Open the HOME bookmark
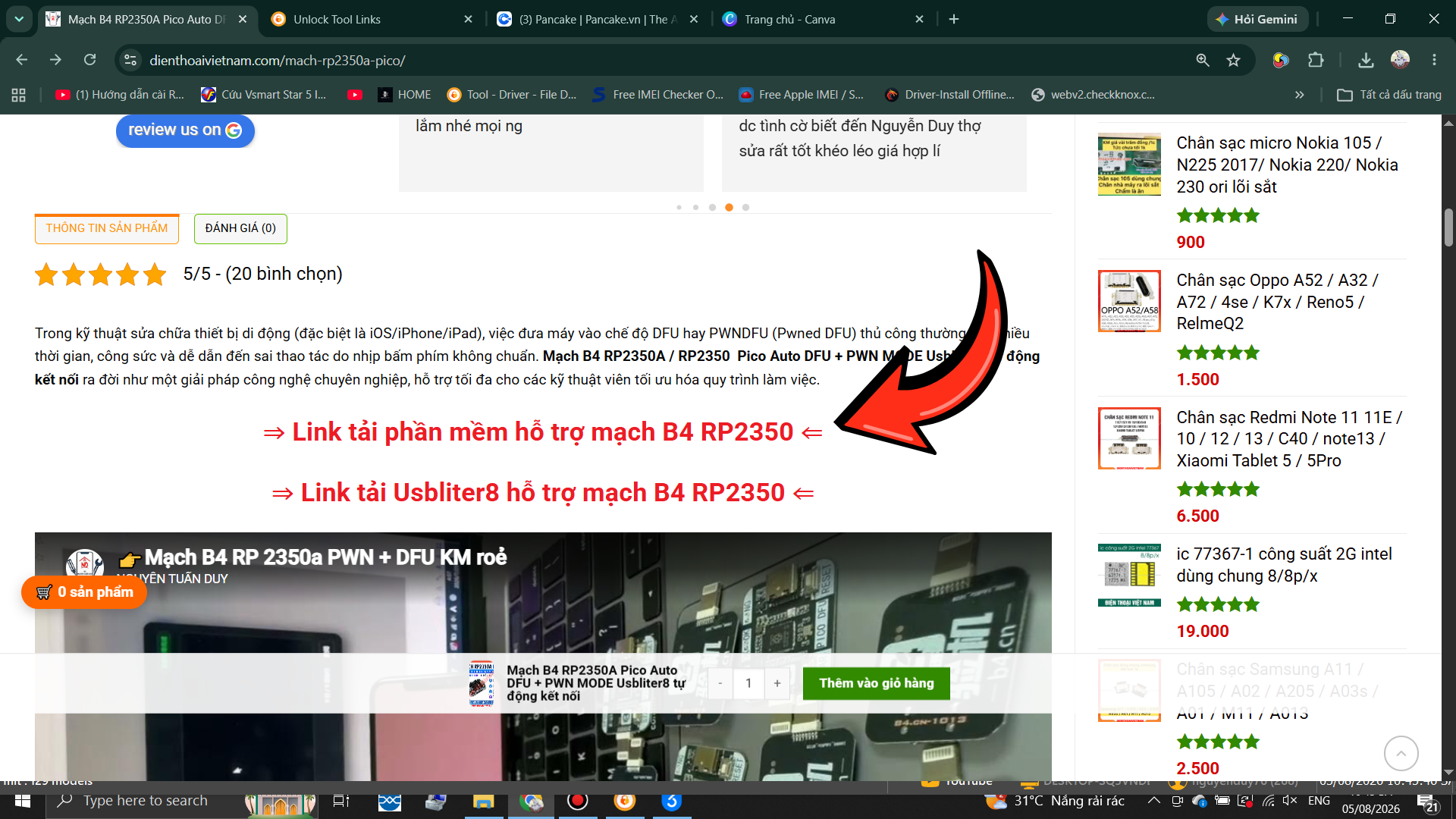This screenshot has height=819, width=1456. 405,95
